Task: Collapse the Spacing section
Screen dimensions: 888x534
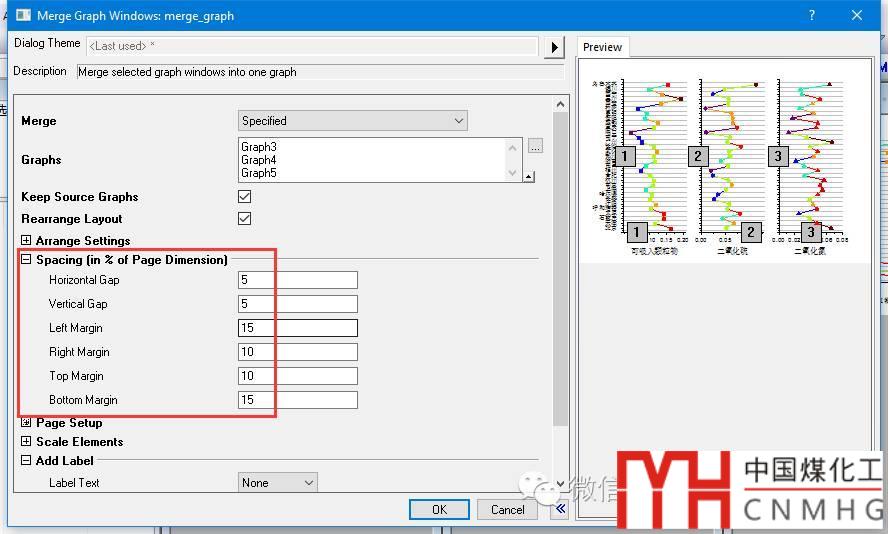Action: click(26, 259)
